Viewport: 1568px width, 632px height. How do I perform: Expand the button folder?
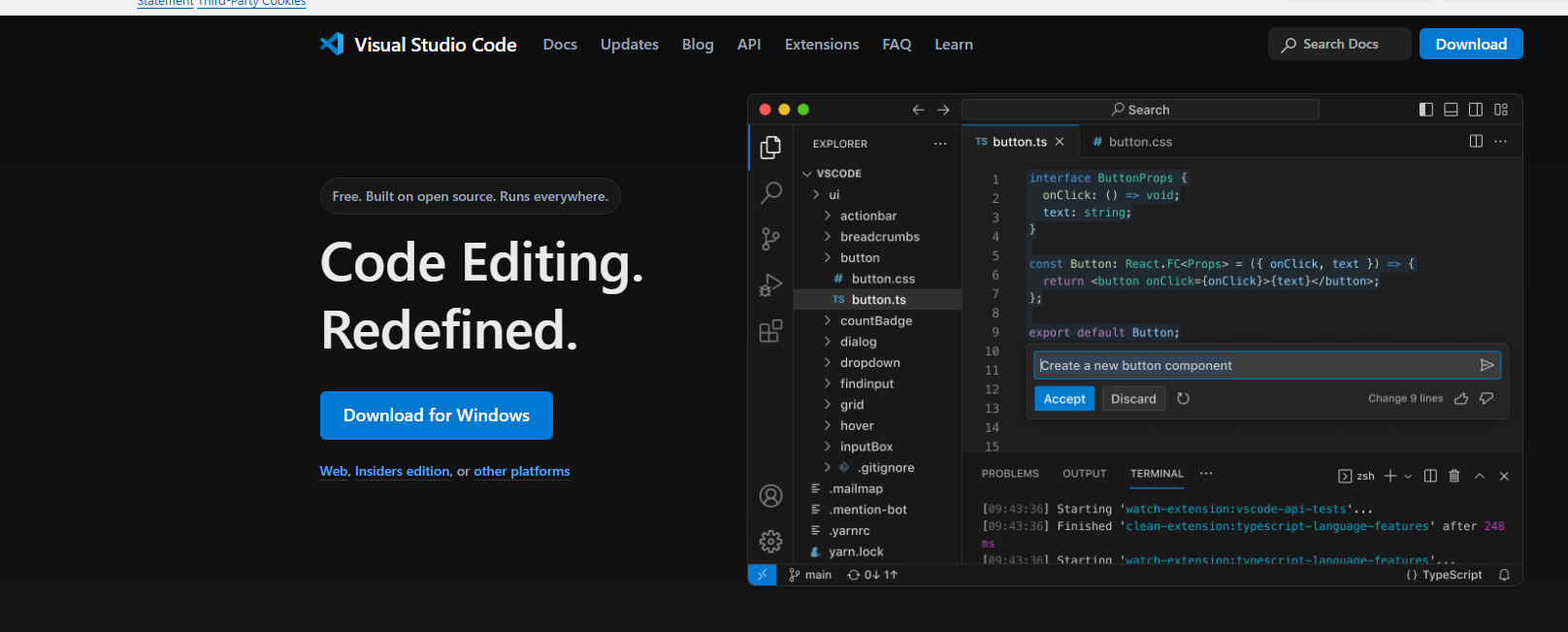point(828,257)
